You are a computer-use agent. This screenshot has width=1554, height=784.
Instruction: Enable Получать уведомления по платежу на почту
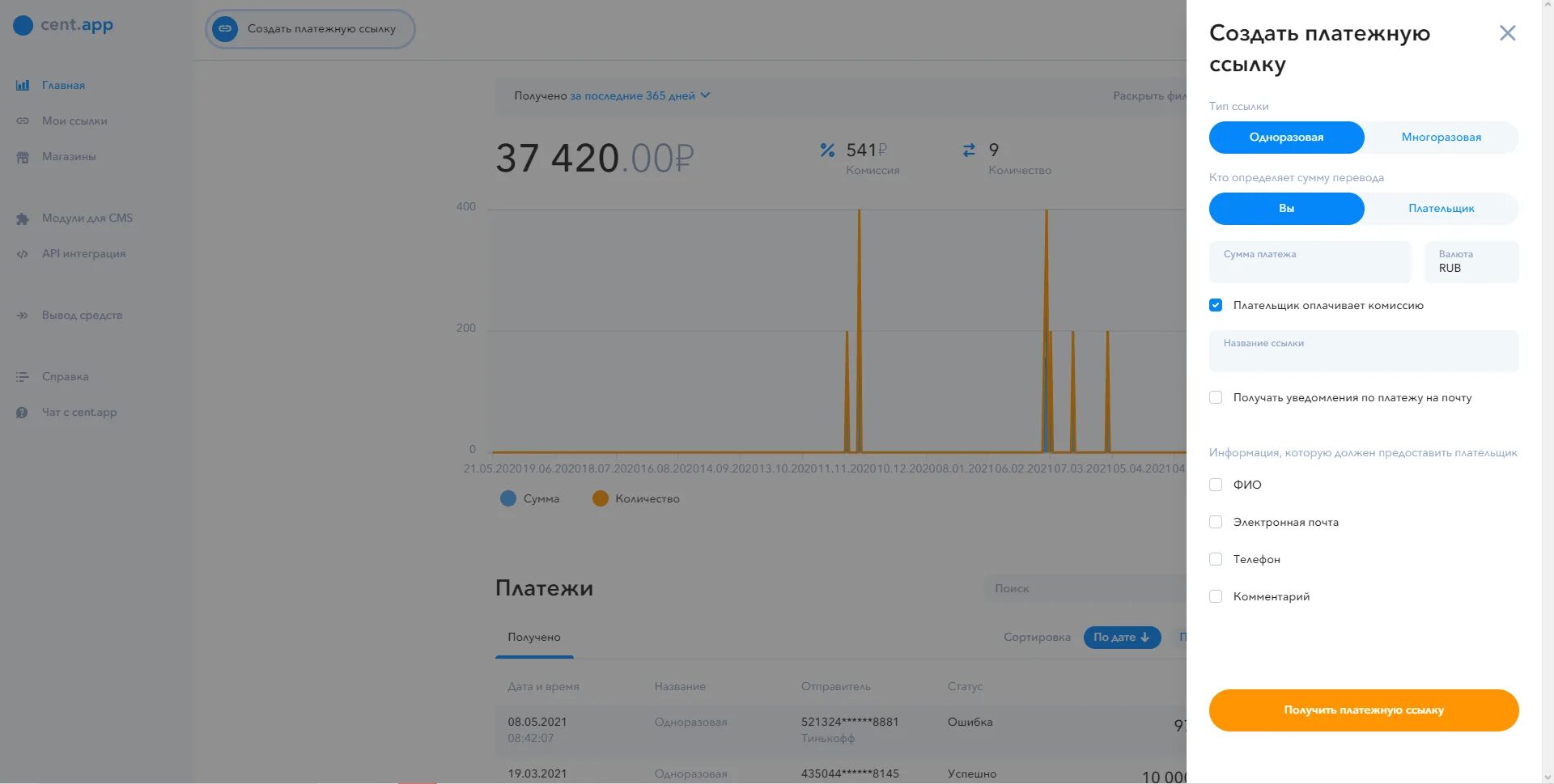(1216, 397)
